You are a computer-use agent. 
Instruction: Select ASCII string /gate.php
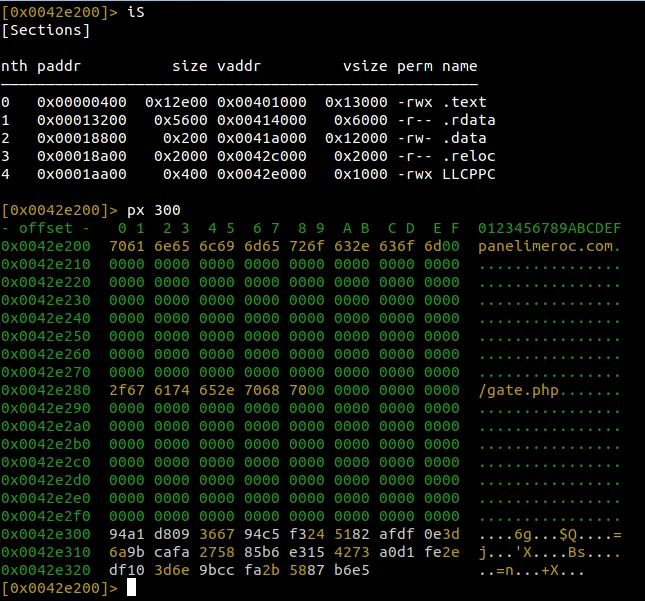tap(518, 390)
